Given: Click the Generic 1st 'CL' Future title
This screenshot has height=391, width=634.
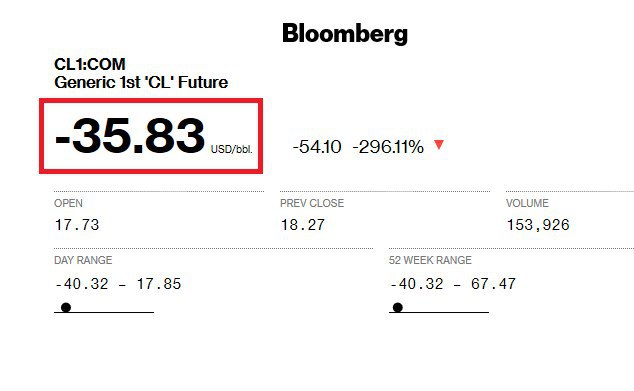Looking at the screenshot, I should [141, 82].
